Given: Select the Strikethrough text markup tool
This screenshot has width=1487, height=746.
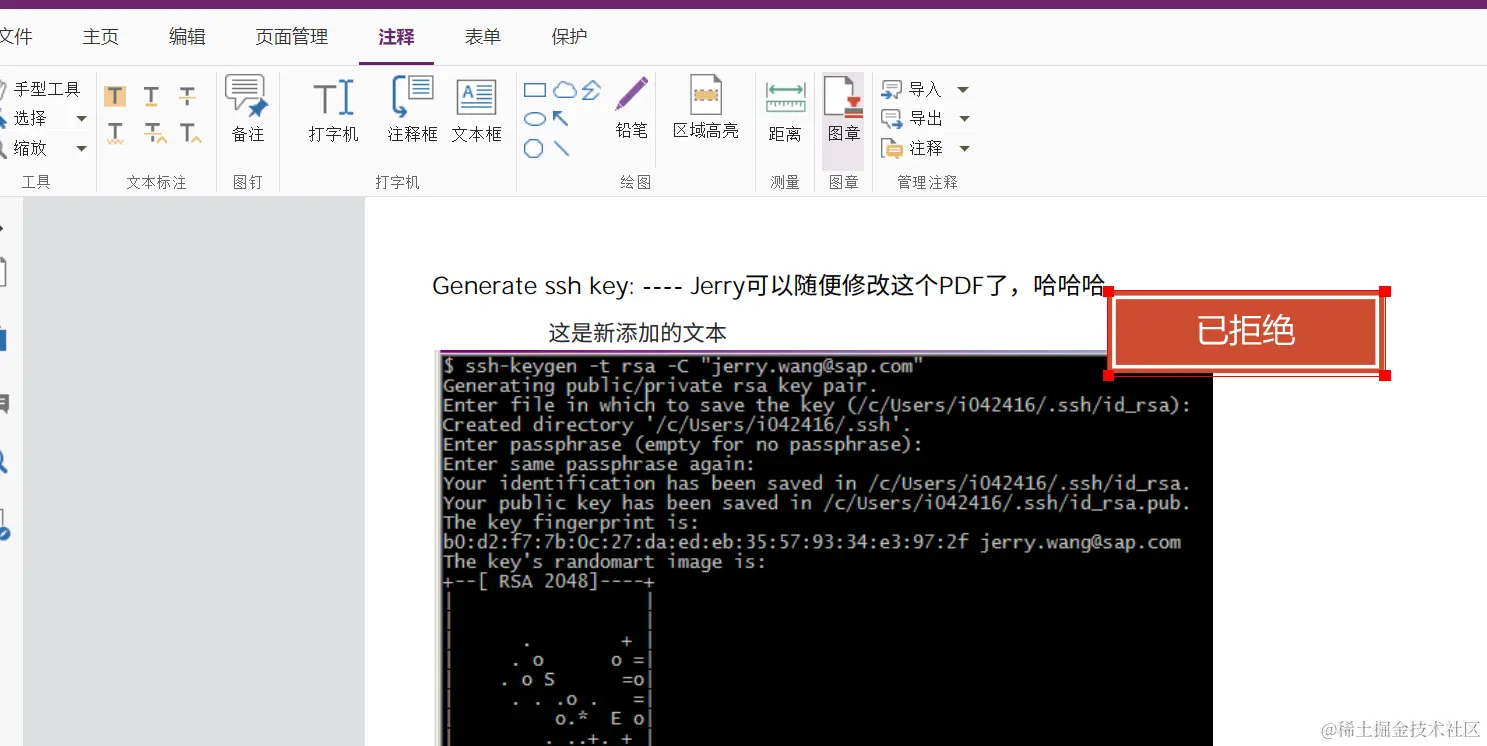Looking at the screenshot, I should pyautogui.click(x=188, y=96).
